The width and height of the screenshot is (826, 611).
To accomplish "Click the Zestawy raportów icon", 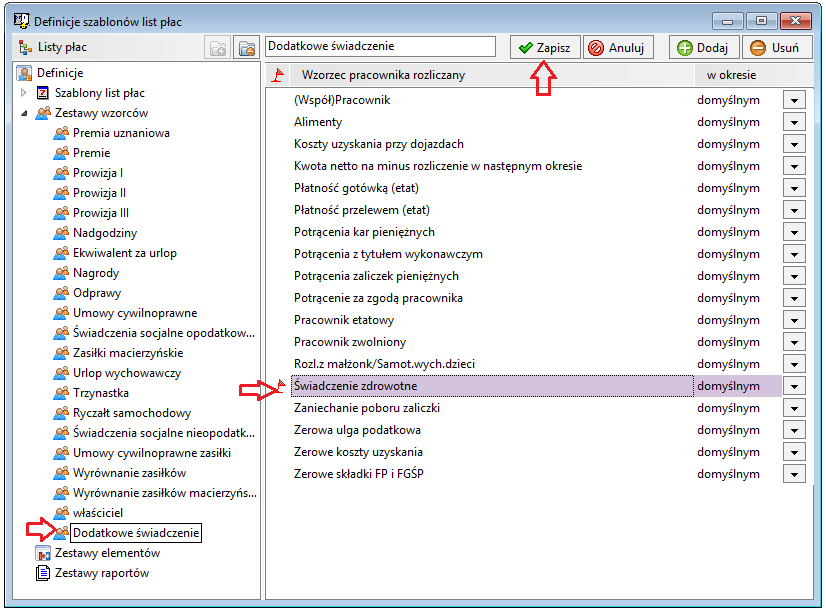I will coord(43,573).
